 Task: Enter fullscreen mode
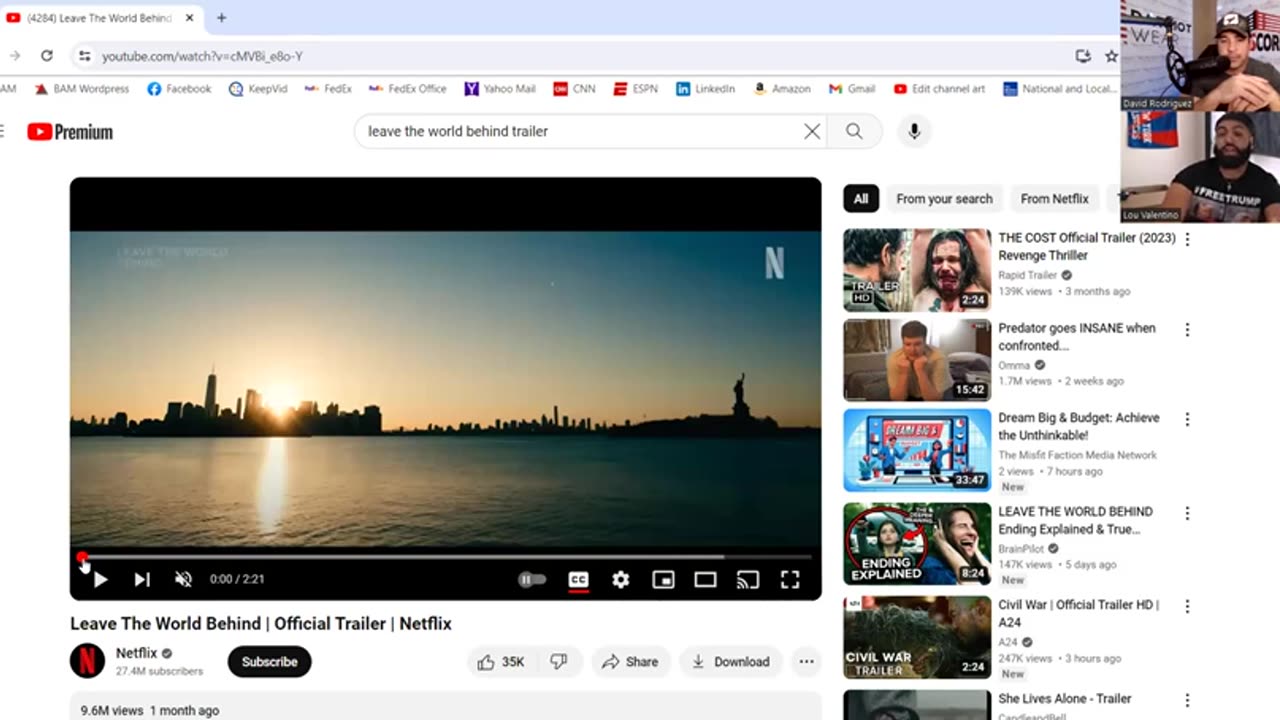(x=790, y=579)
